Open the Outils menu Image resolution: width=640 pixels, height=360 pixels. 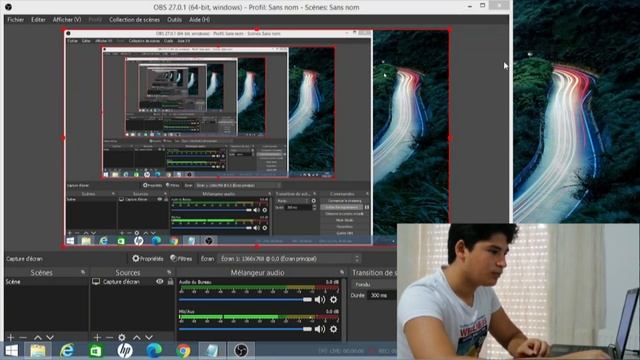pos(174,20)
